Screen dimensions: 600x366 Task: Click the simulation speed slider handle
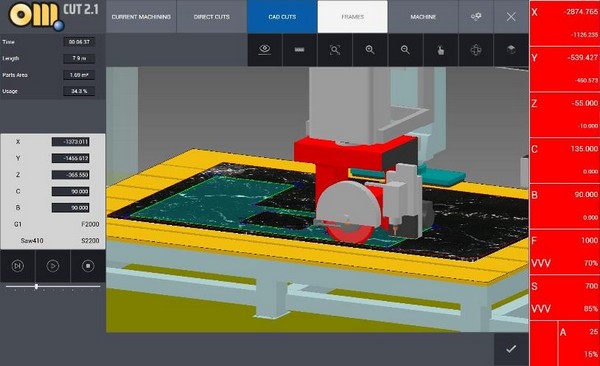pyautogui.click(x=36, y=286)
